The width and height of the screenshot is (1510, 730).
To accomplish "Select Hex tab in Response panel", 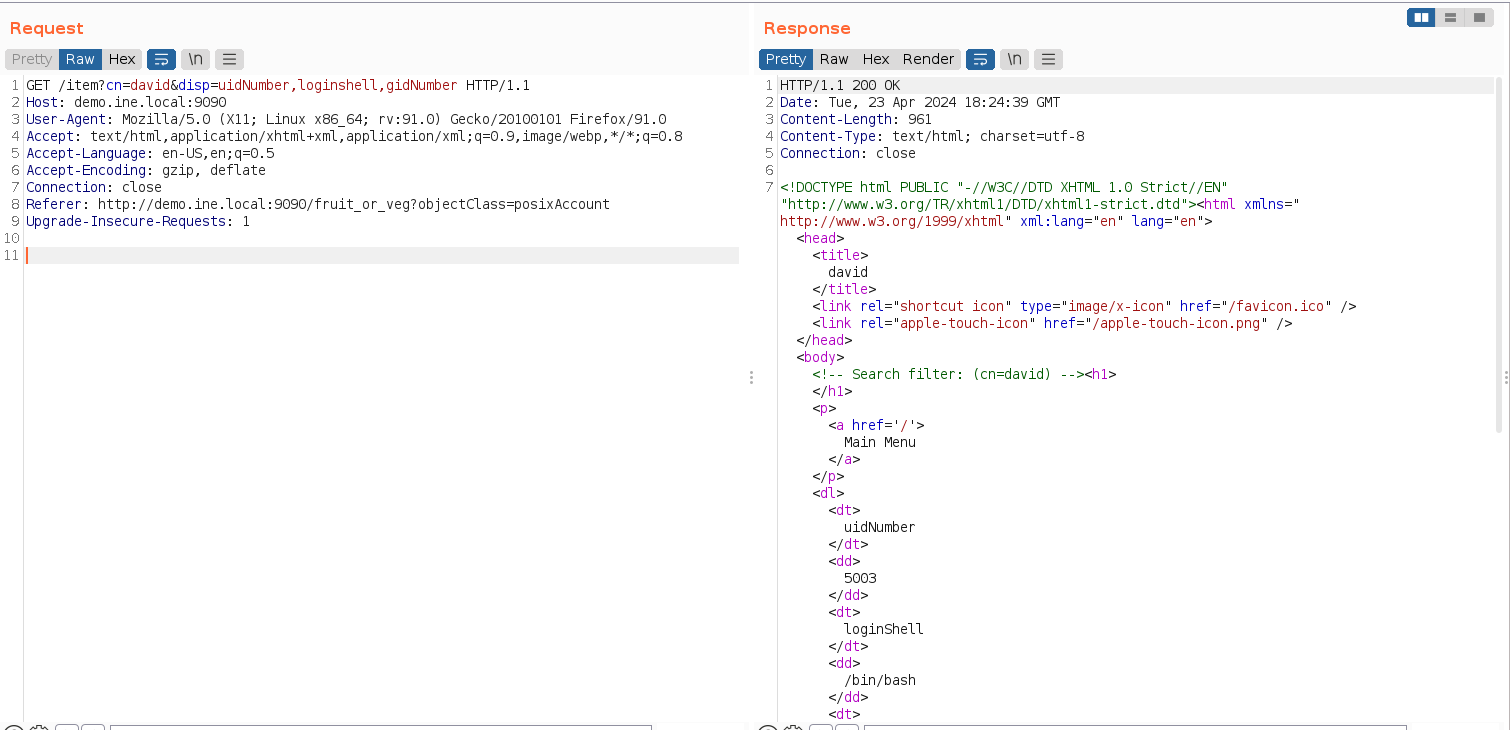I will point(876,59).
